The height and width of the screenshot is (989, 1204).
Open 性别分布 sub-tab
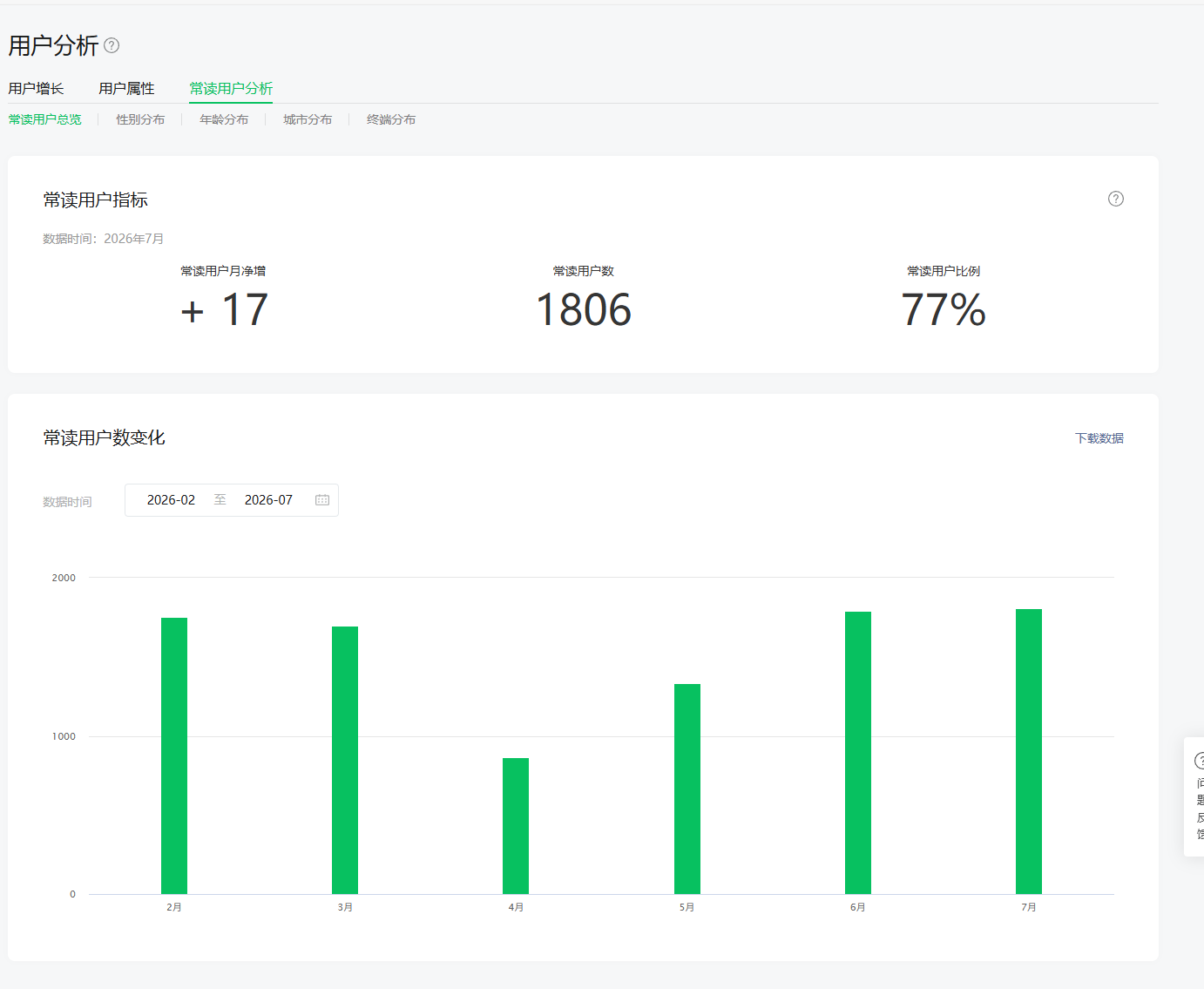coord(140,119)
